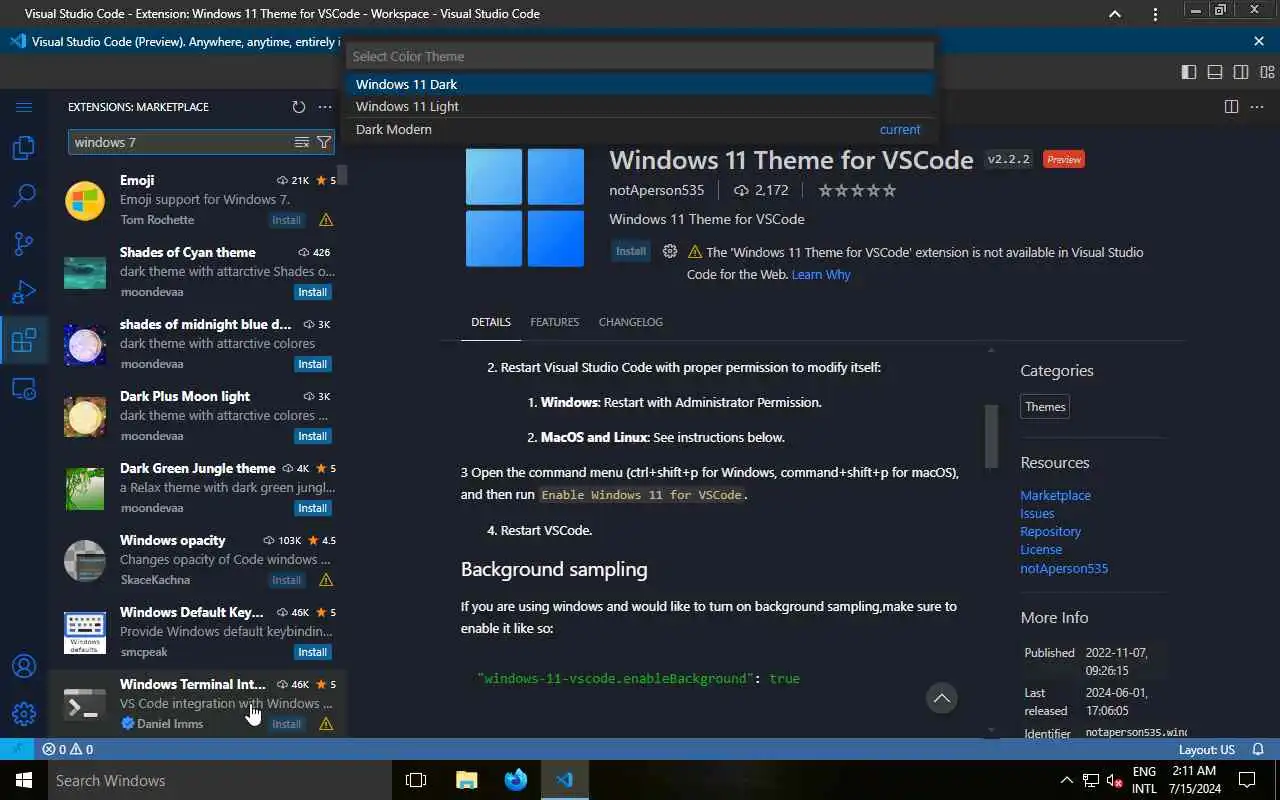The height and width of the screenshot is (800, 1280).
Task: Install the Dark Green Jungle theme
Action: [x=312, y=508]
